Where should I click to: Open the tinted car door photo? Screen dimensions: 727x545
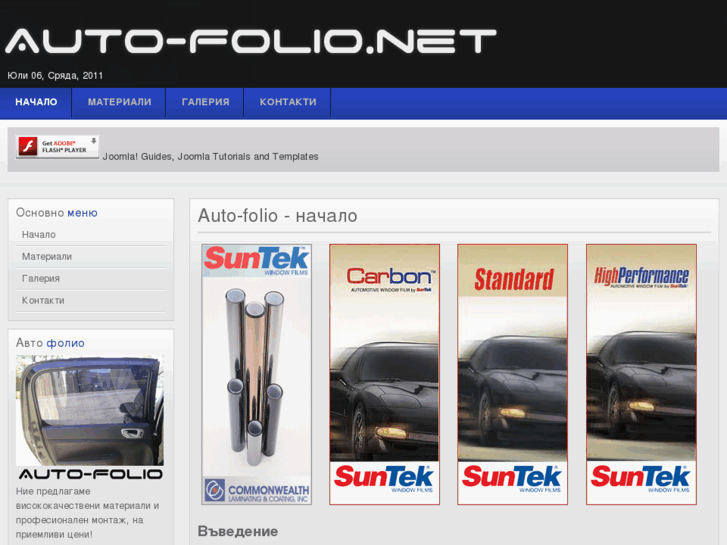click(x=90, y=410)
